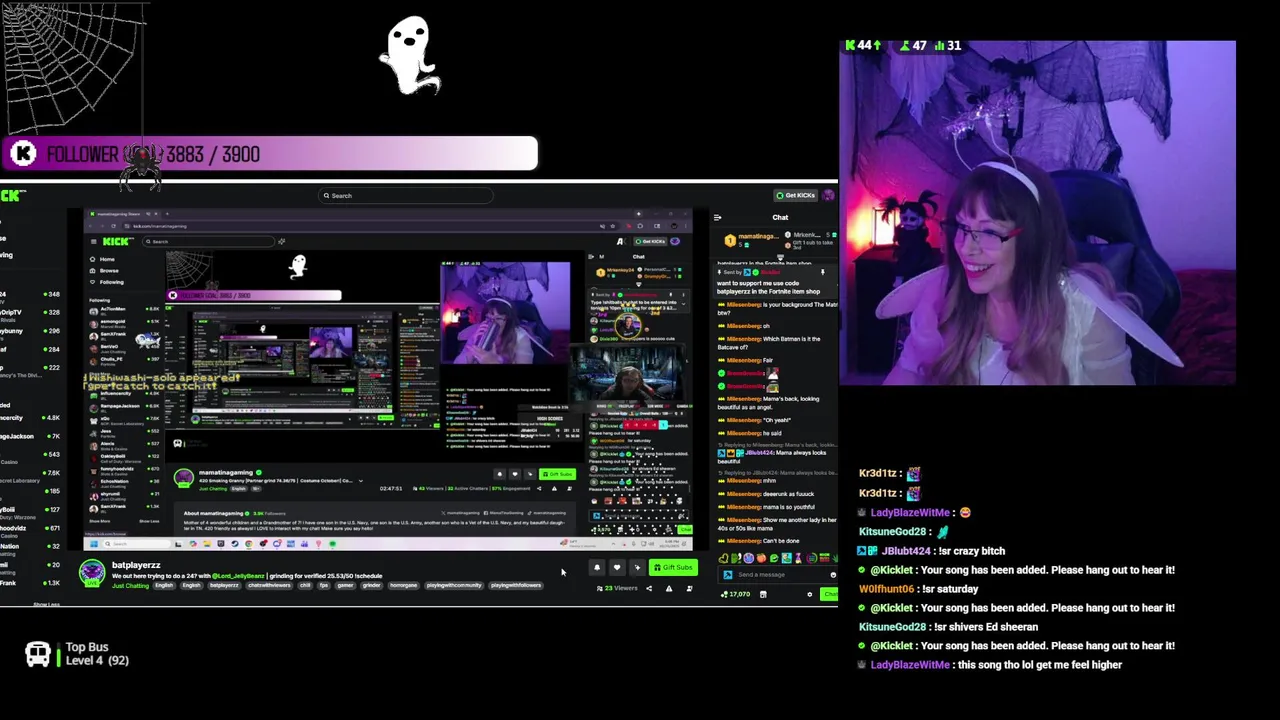Click the outer Kick Search field
This screenshot has width=1280, height=720.
point(405,196)
